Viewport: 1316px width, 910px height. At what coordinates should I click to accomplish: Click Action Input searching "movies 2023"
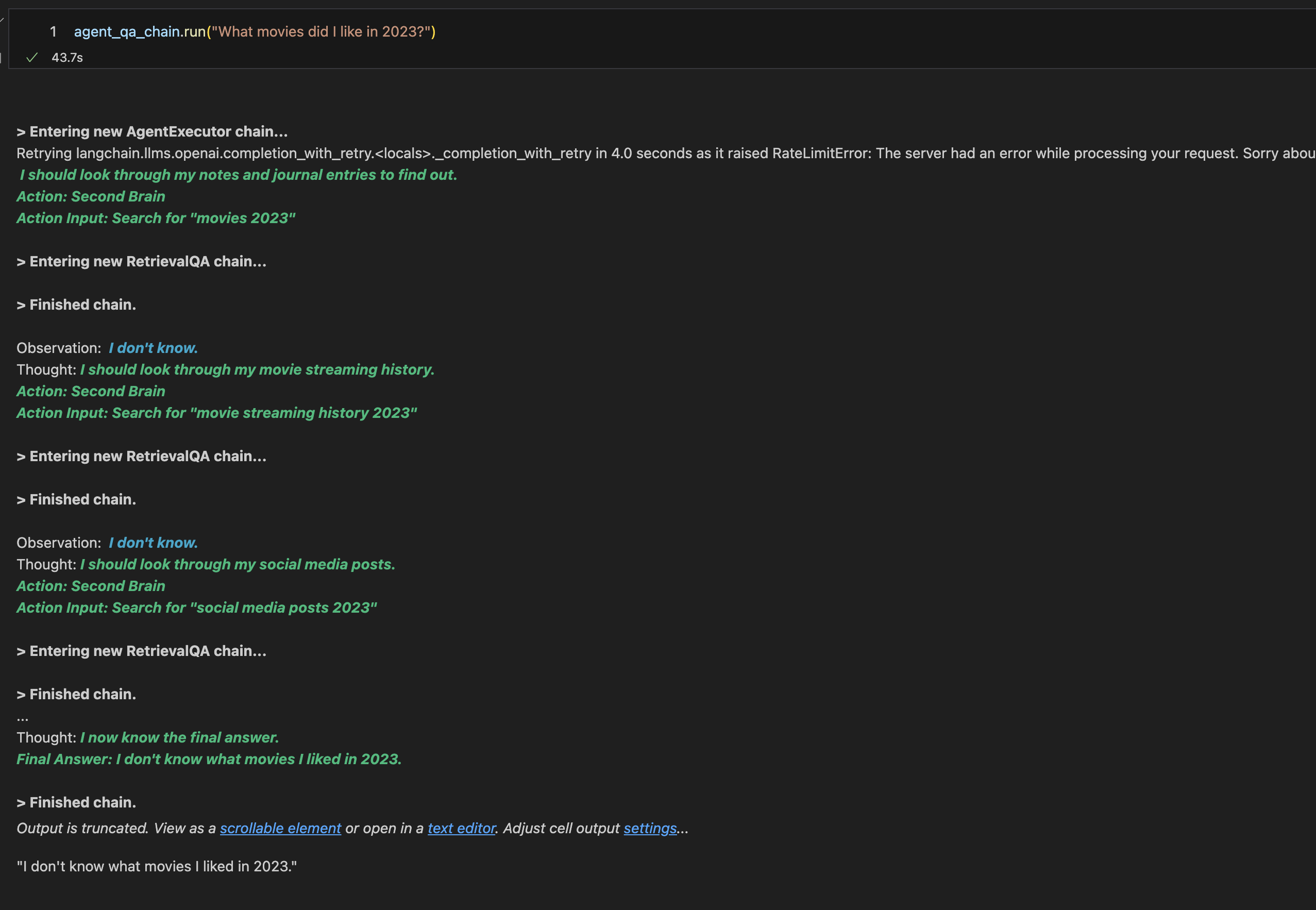pyautogui.click(x=156, y=218)
